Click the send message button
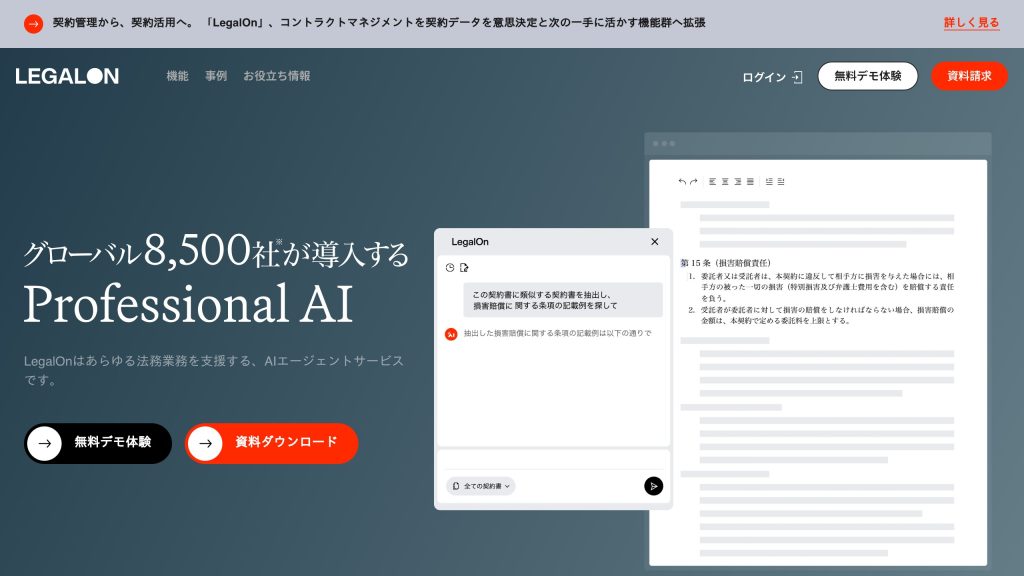The image size is (1024, 576). click(x=653, y=486)
